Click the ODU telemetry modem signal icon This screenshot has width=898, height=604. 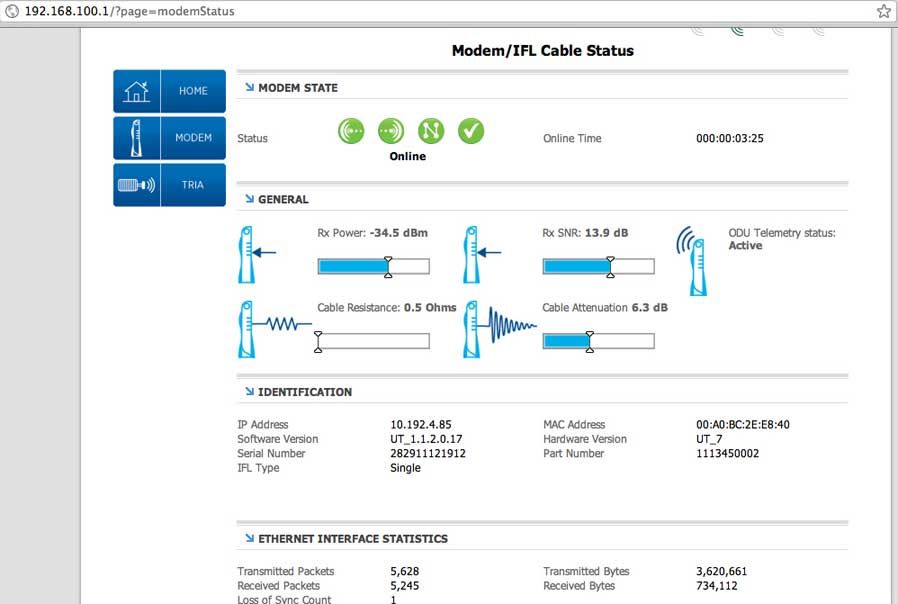pyautogui.click(x=692, y=260)
